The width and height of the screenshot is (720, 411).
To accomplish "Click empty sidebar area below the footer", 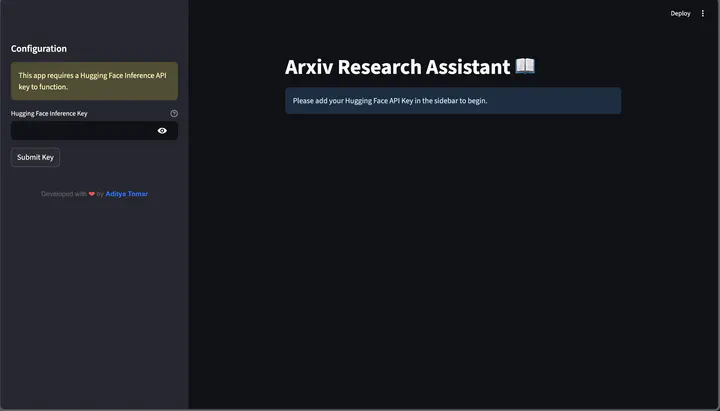I will click(x=94, y=300).
